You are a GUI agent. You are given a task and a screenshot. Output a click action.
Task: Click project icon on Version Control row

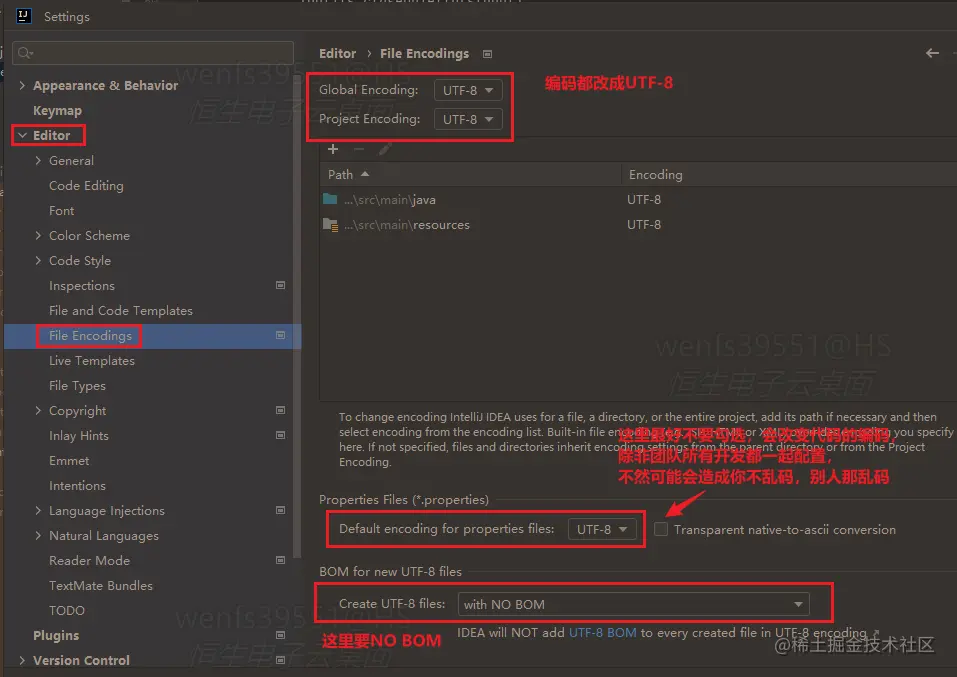280,661
